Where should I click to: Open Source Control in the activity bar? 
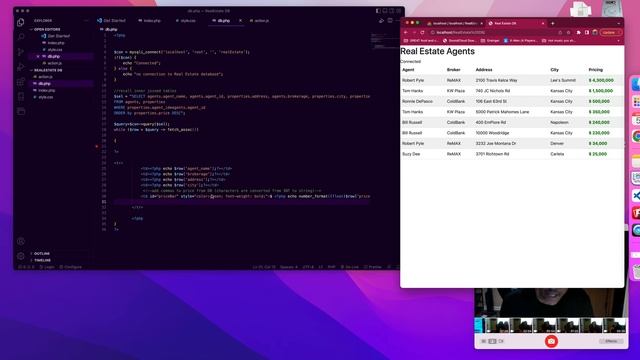point(20,52)
